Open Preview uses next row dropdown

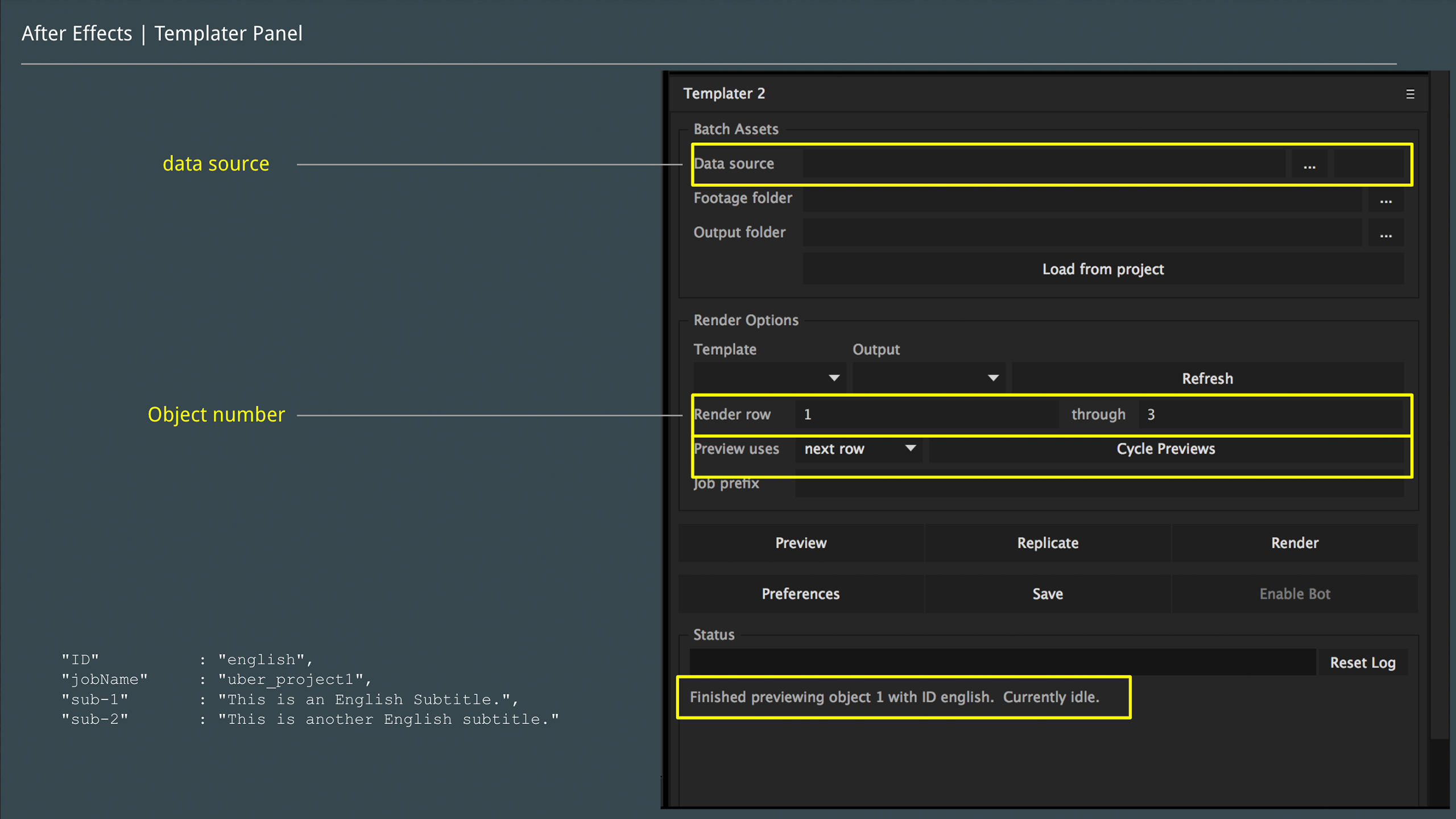point(858,449)
